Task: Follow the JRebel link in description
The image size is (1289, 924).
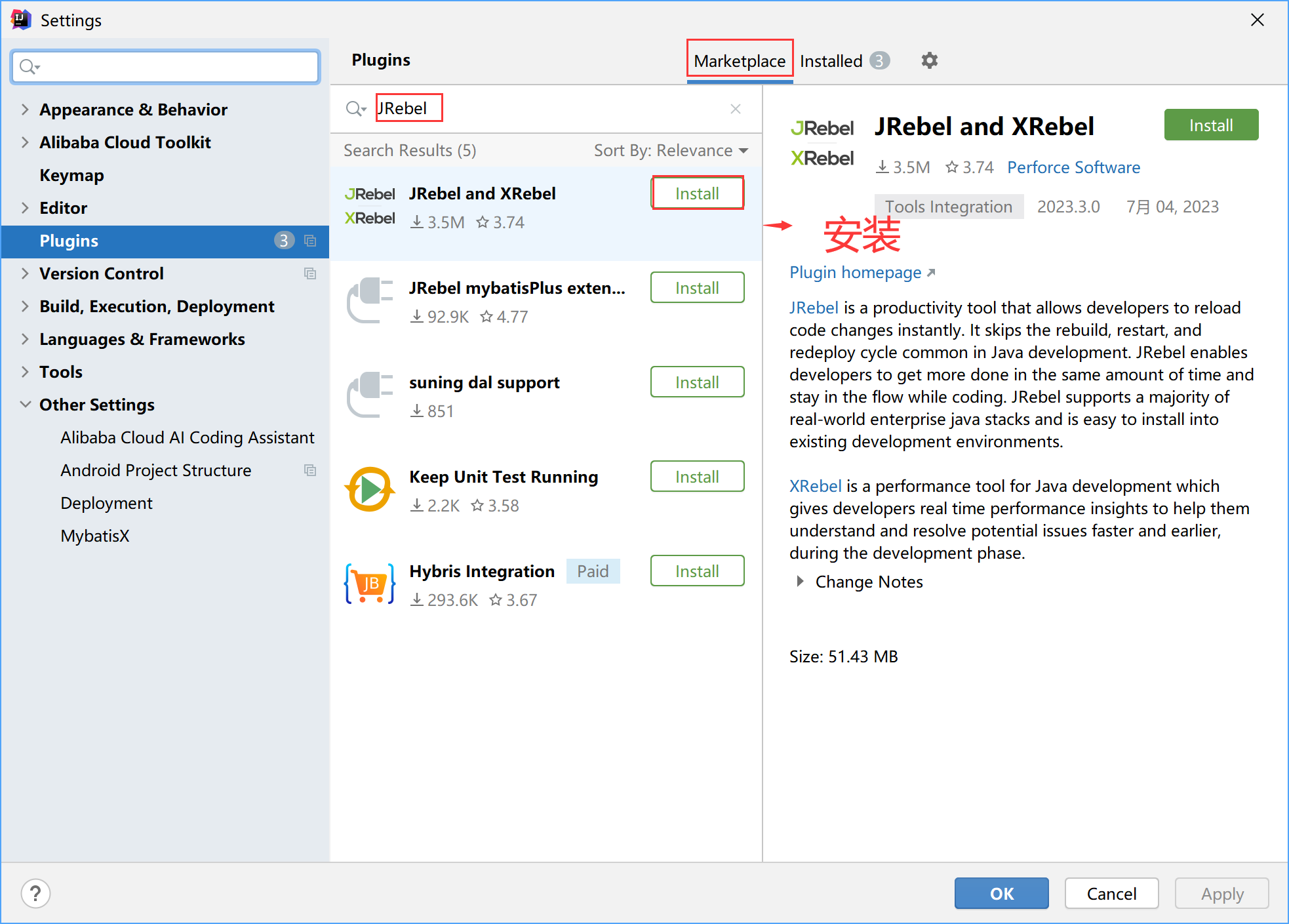Action: click(814, 308)
